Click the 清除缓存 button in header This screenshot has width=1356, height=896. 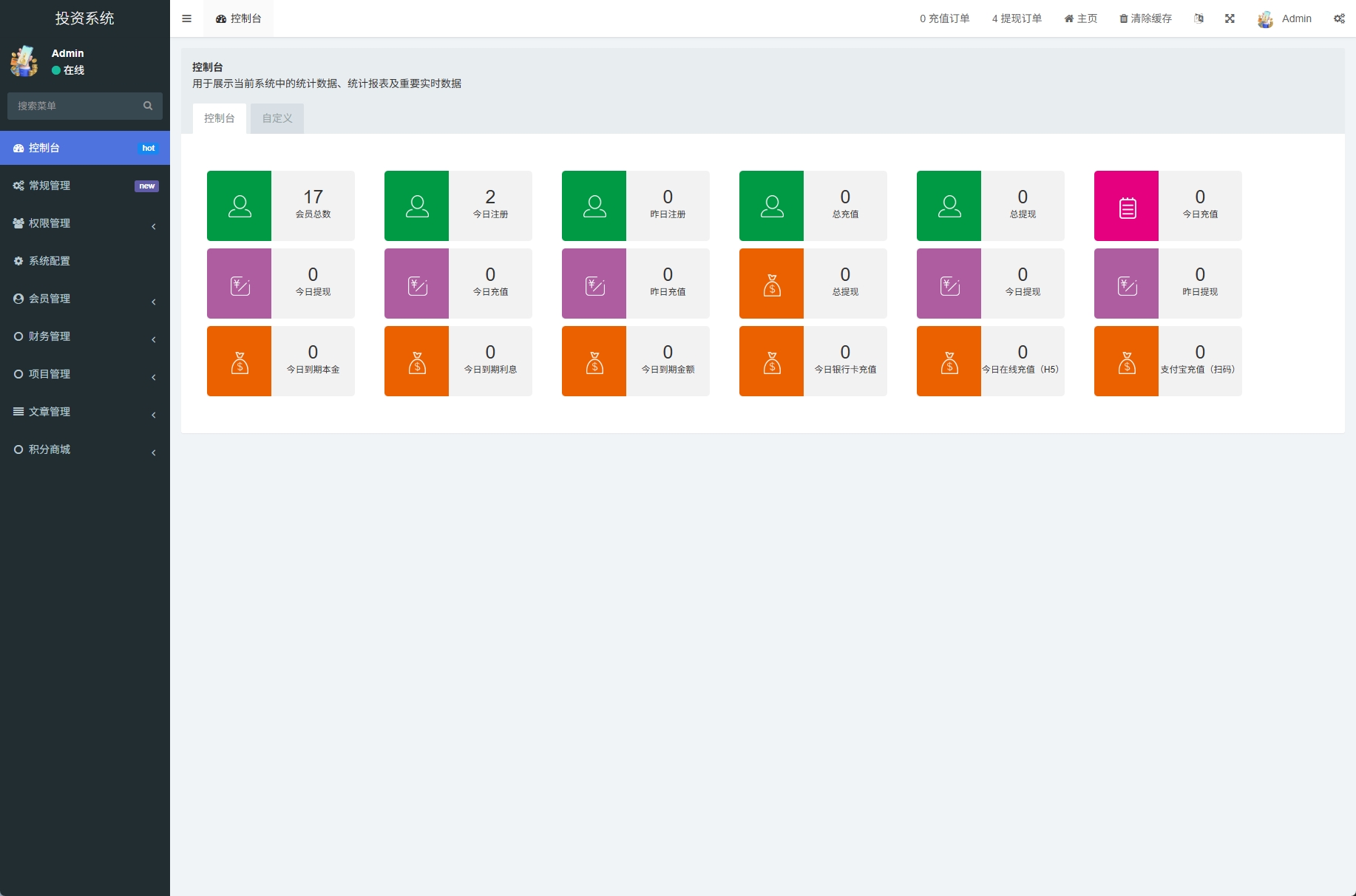tap(1145, 18)
